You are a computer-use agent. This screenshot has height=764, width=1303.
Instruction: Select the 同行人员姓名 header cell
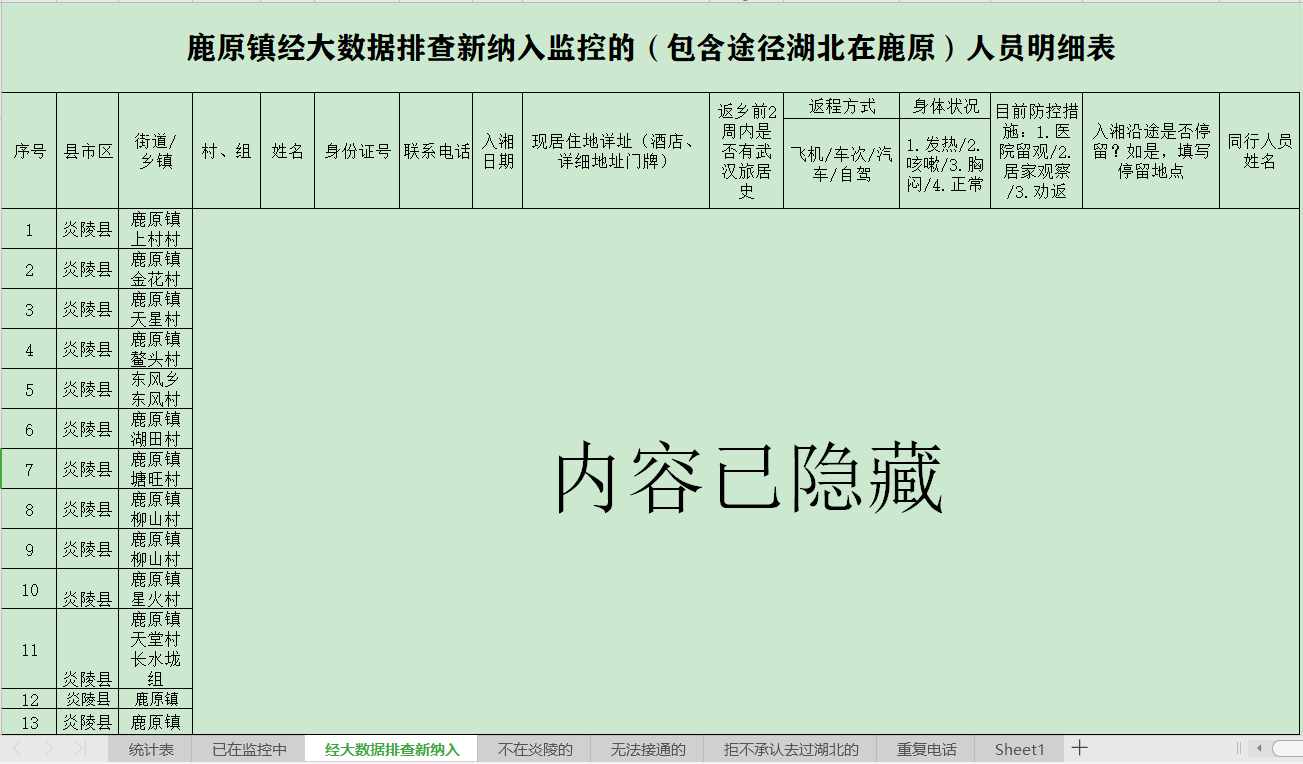[1259, 151]
